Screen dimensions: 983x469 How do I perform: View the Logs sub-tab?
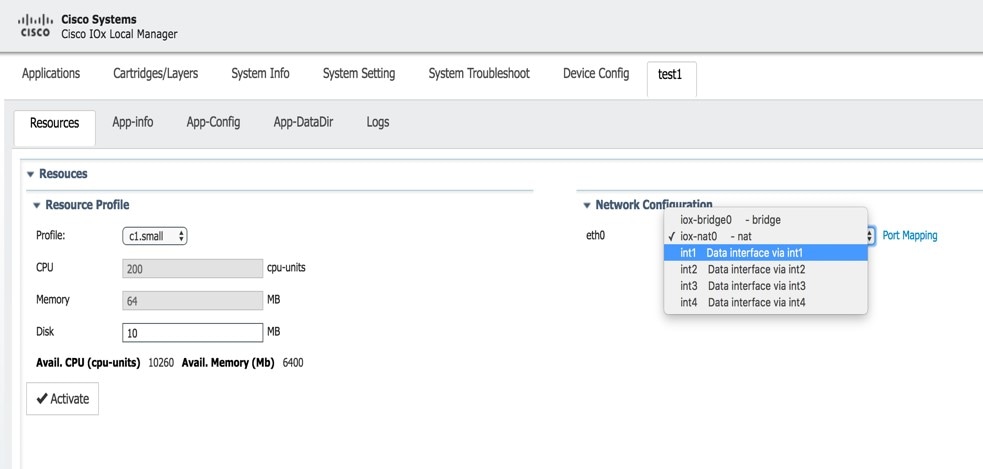377,122
